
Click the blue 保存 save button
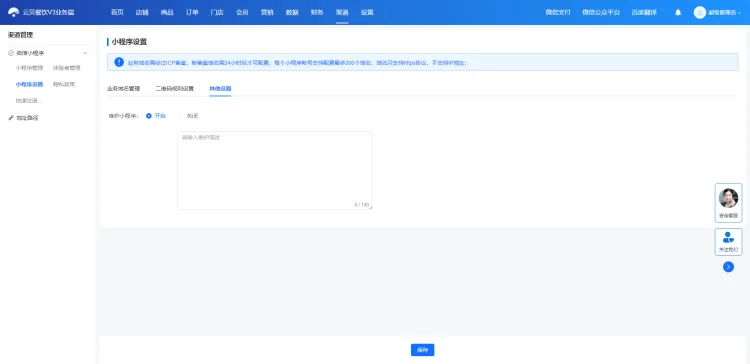(422, 350)
